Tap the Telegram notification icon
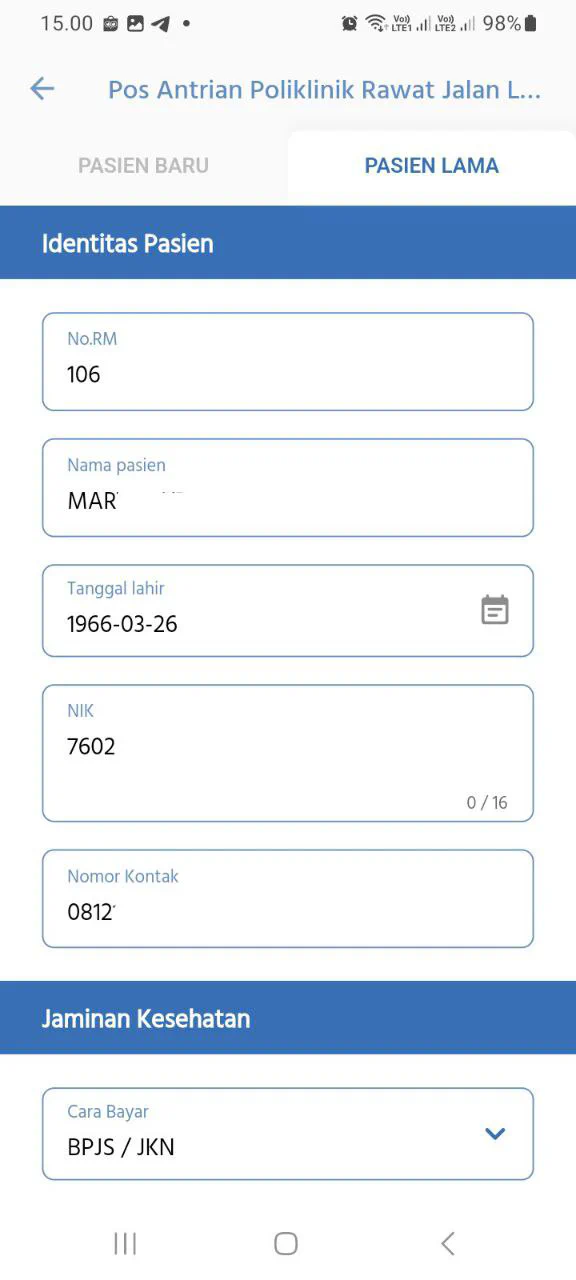This screenshot has height=1280, width=576. coord(160,24)
